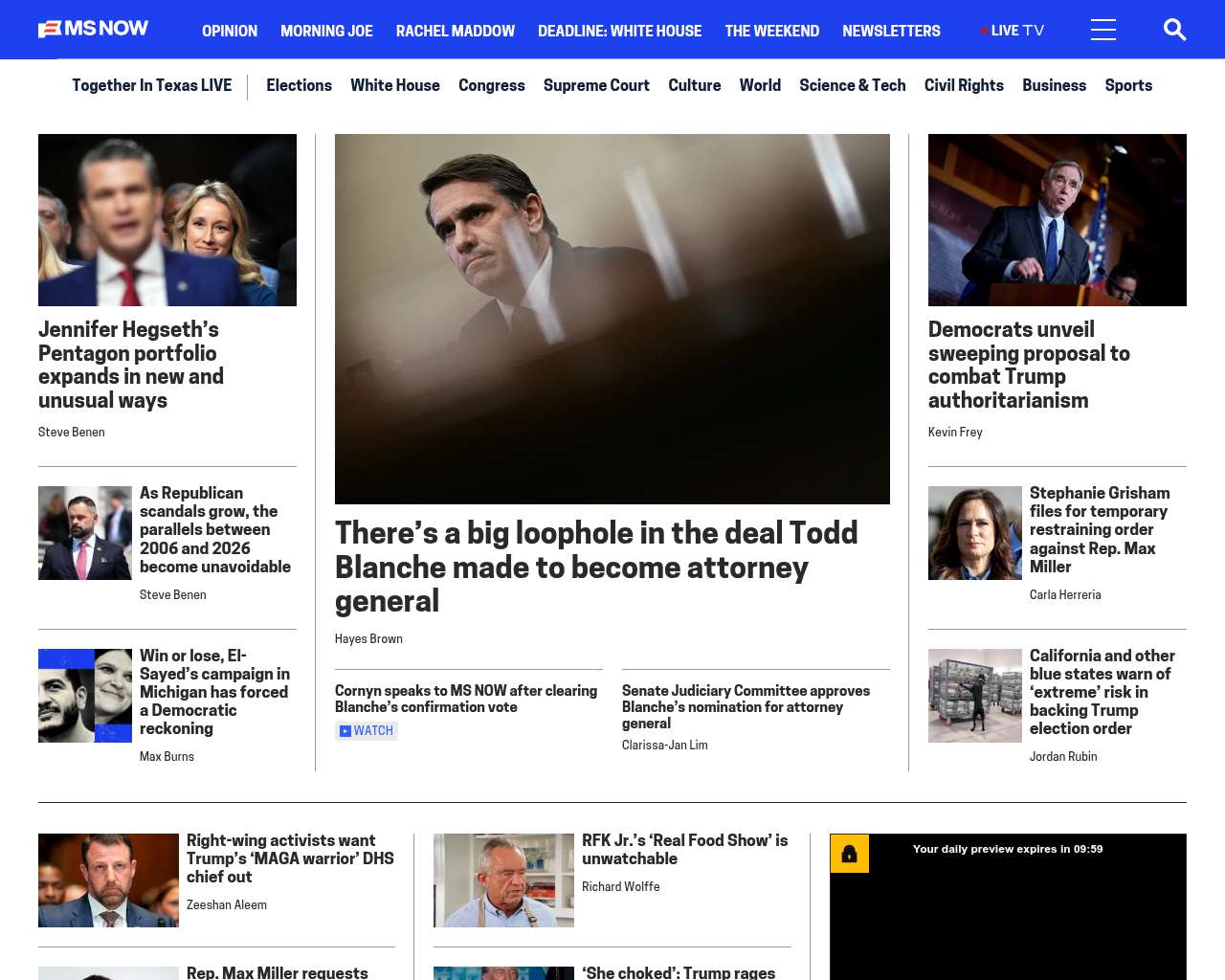Open California blue states election order story
The image size is (1225, 980).
1102,692
